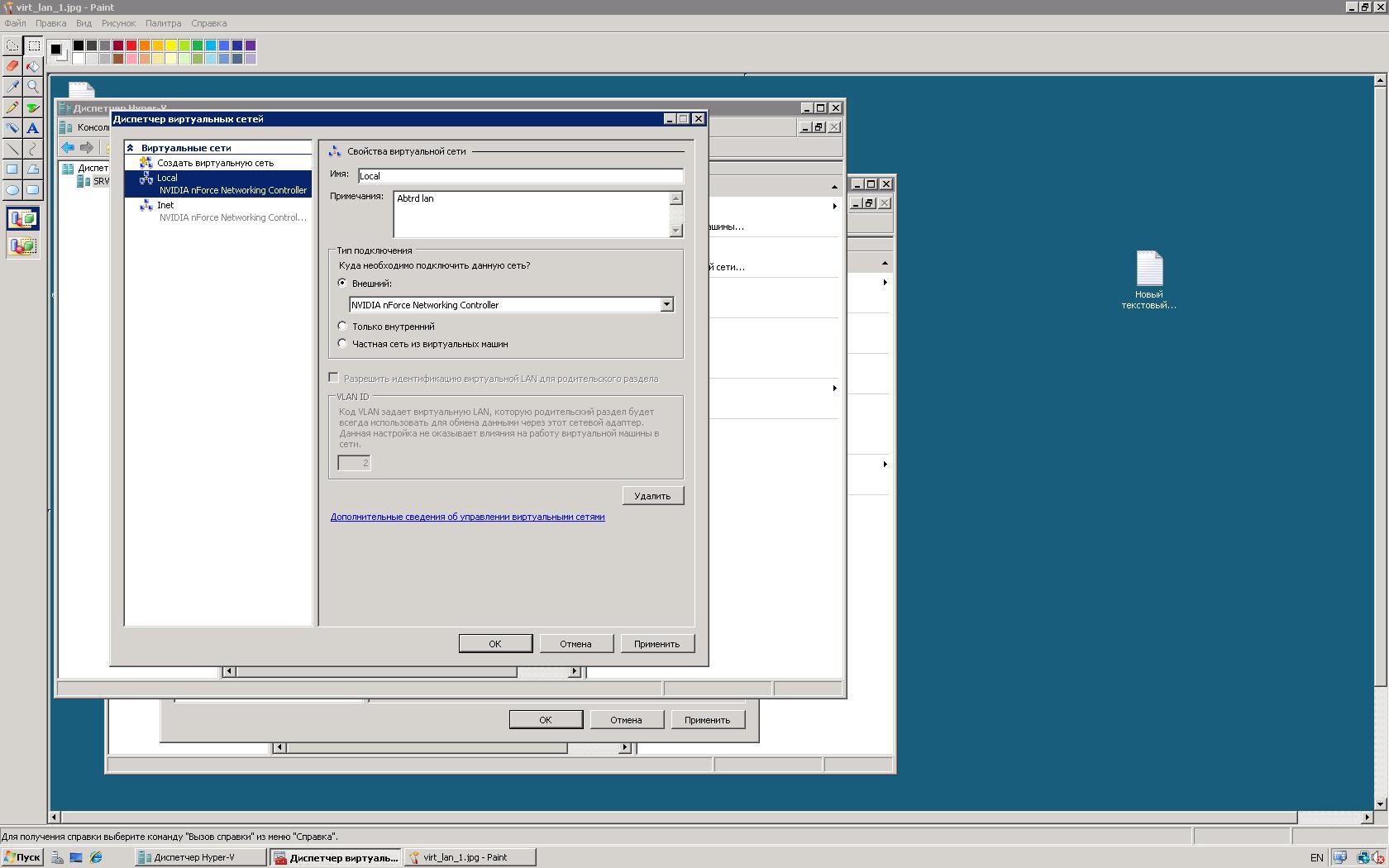Enable opaque selection mode option

(x=23, y=219)
